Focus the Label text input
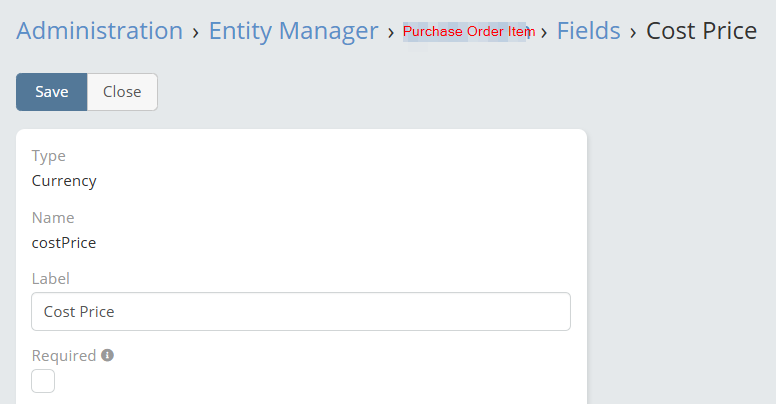776x404 pixels. pos(301,311)
